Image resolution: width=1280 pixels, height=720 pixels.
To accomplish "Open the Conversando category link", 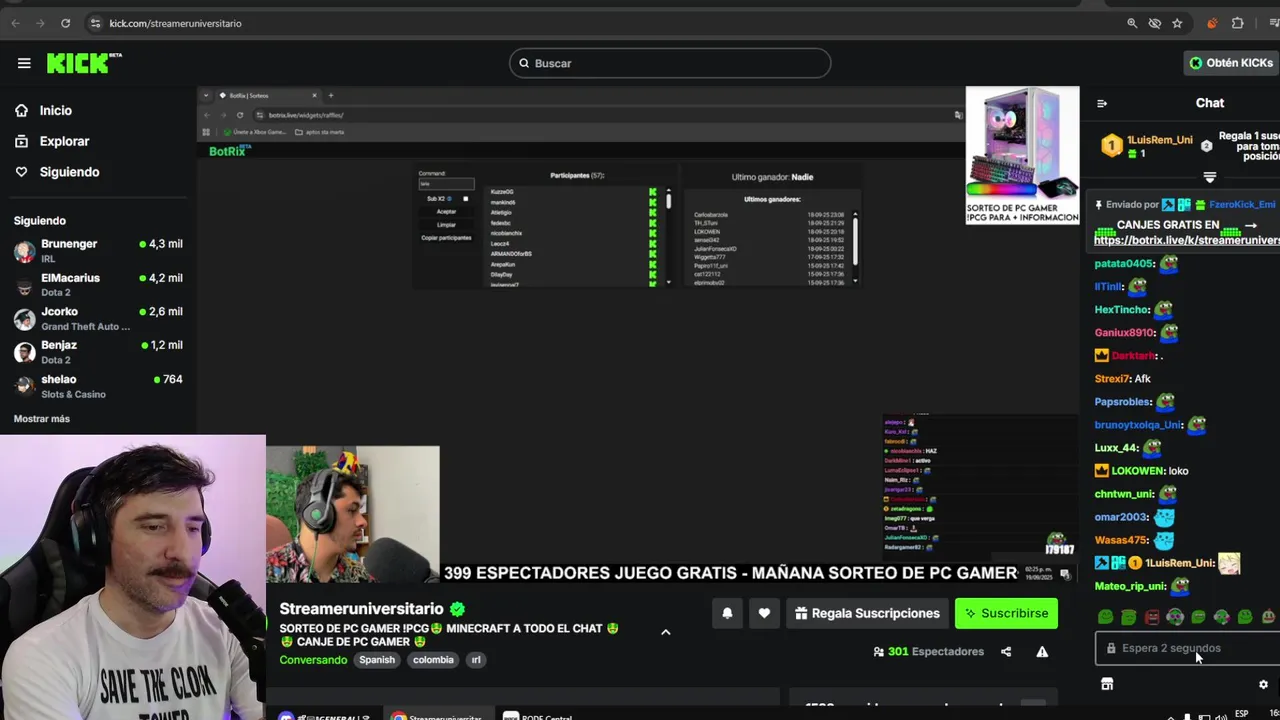I will (313, 660).
